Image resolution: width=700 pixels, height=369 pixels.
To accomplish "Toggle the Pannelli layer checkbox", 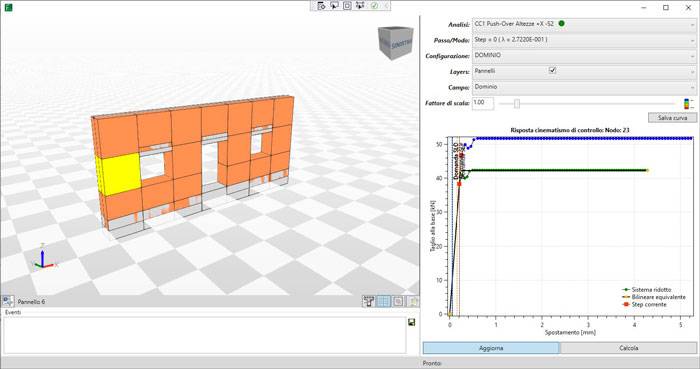I will coord(552,70).
